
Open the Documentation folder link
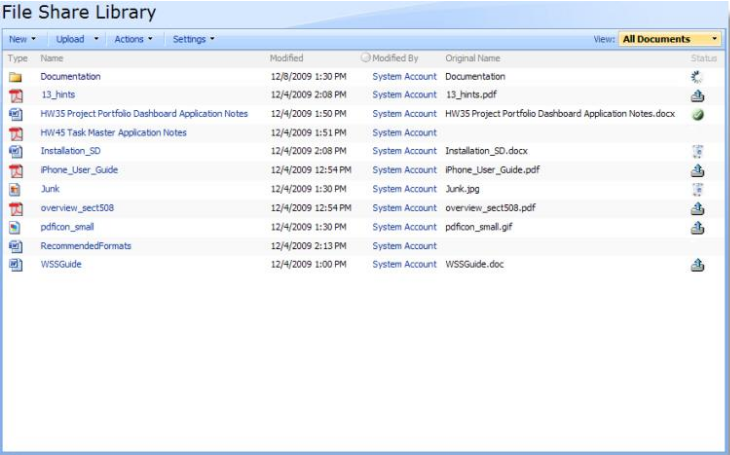pyautogui.click(x=70, y=76)
